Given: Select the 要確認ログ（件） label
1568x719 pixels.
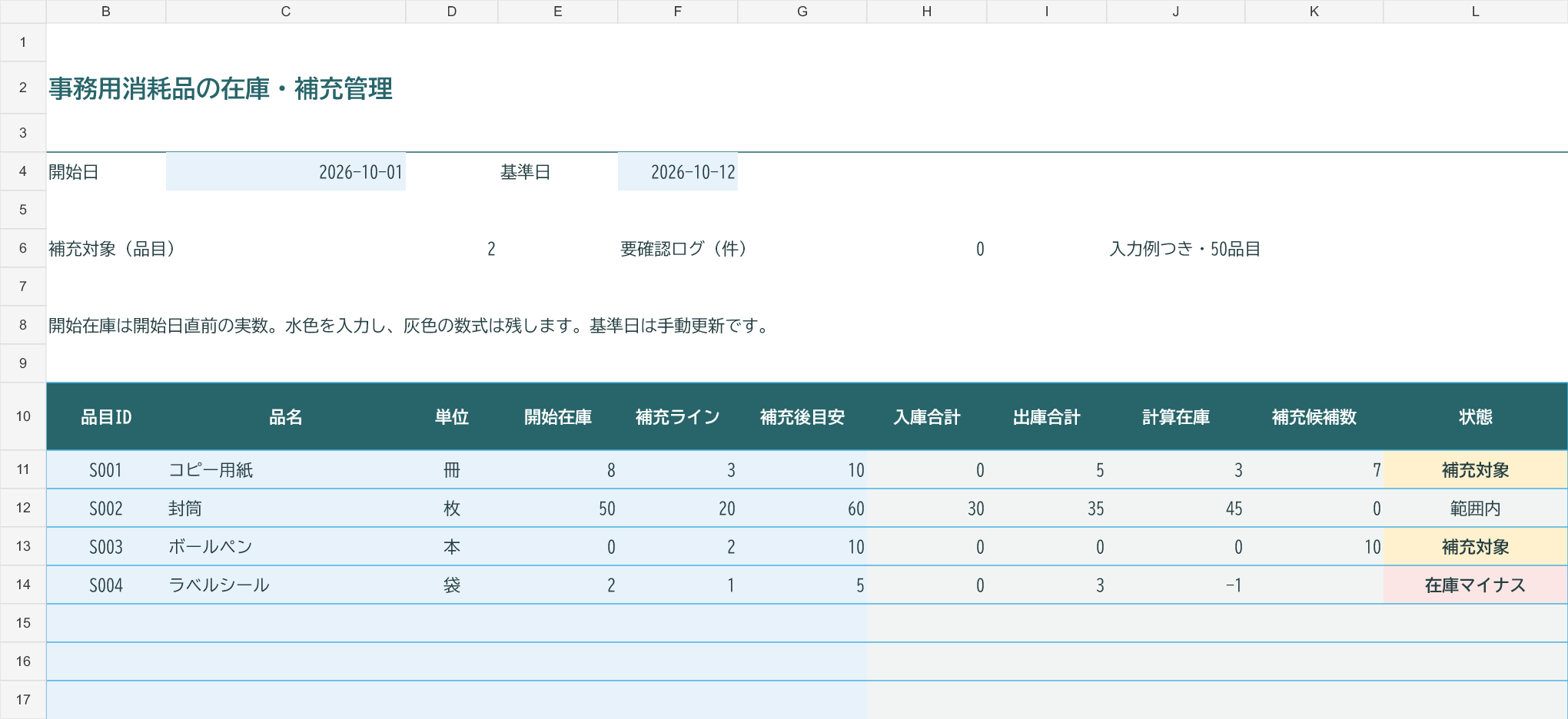Looking at the screenshot, I should coord(684,248).
